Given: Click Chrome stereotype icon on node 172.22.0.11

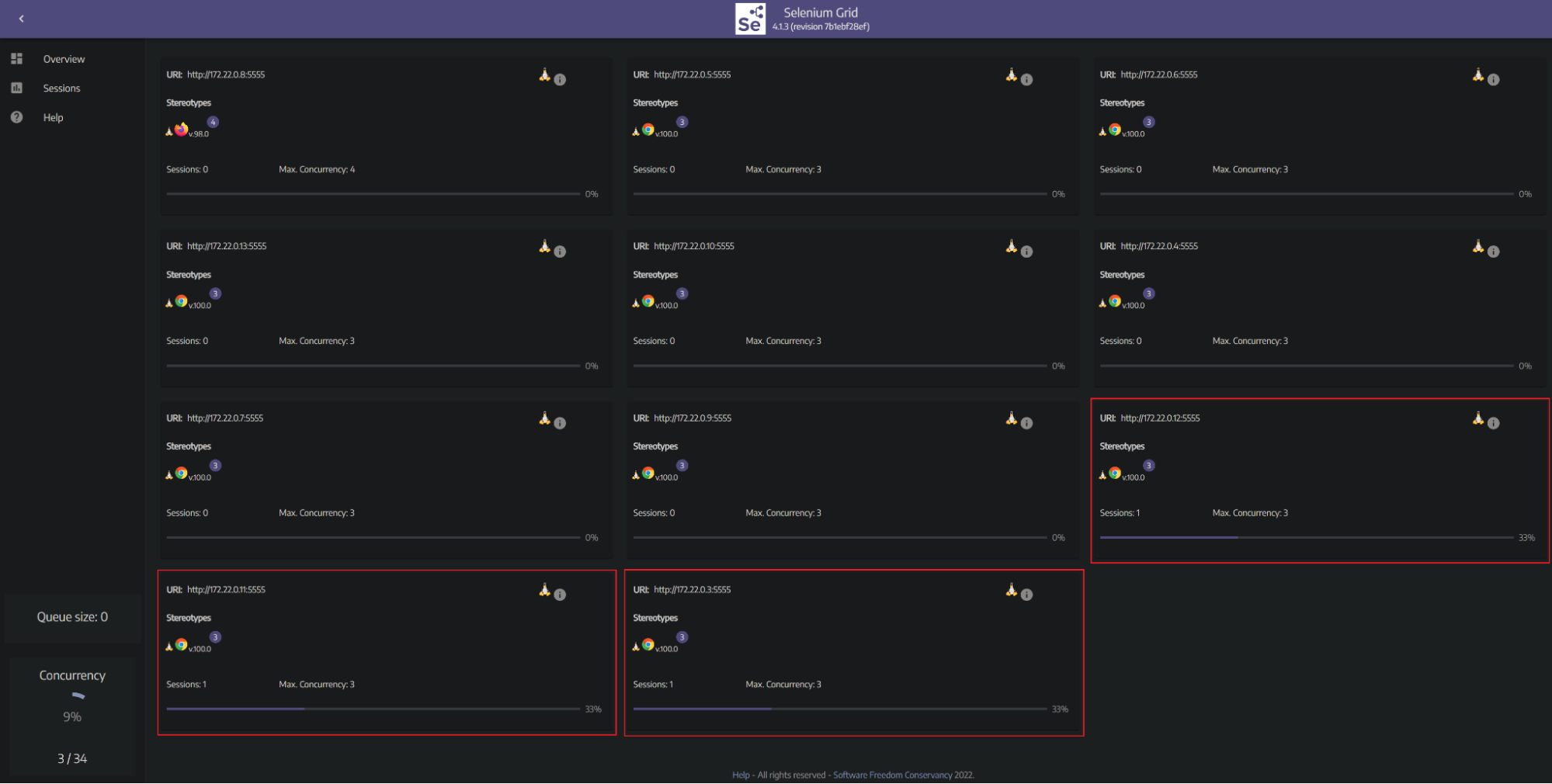Looking at the screenshot, I should pos(181,644).
